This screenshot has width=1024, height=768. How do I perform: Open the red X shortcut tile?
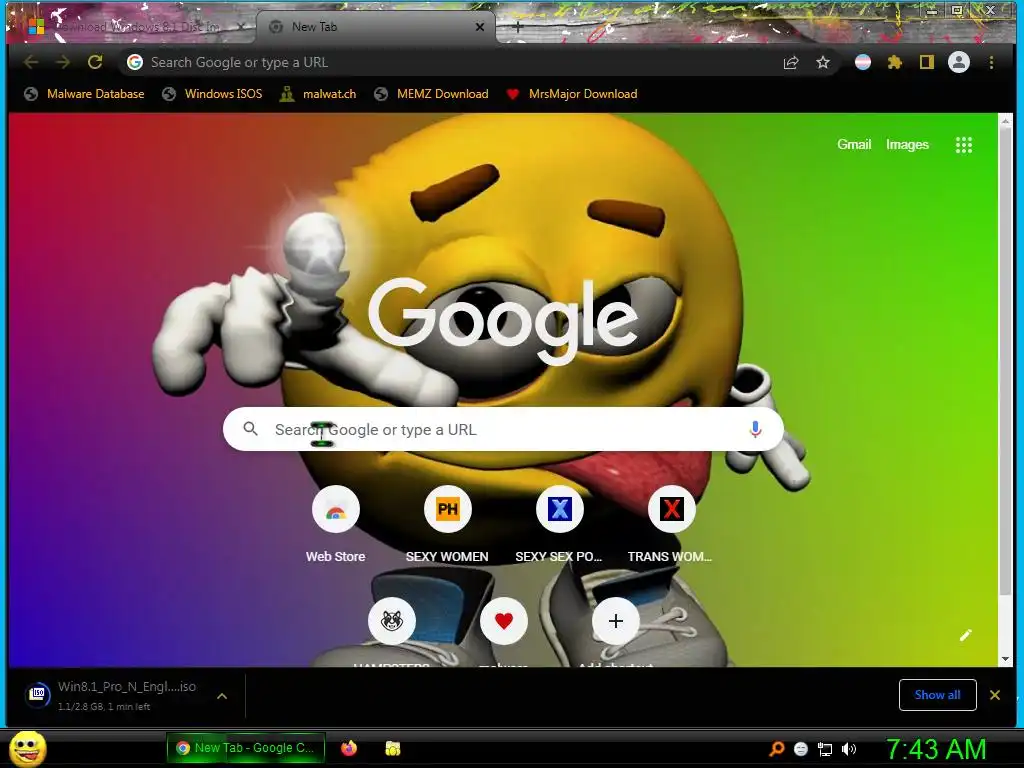(671, 509)
